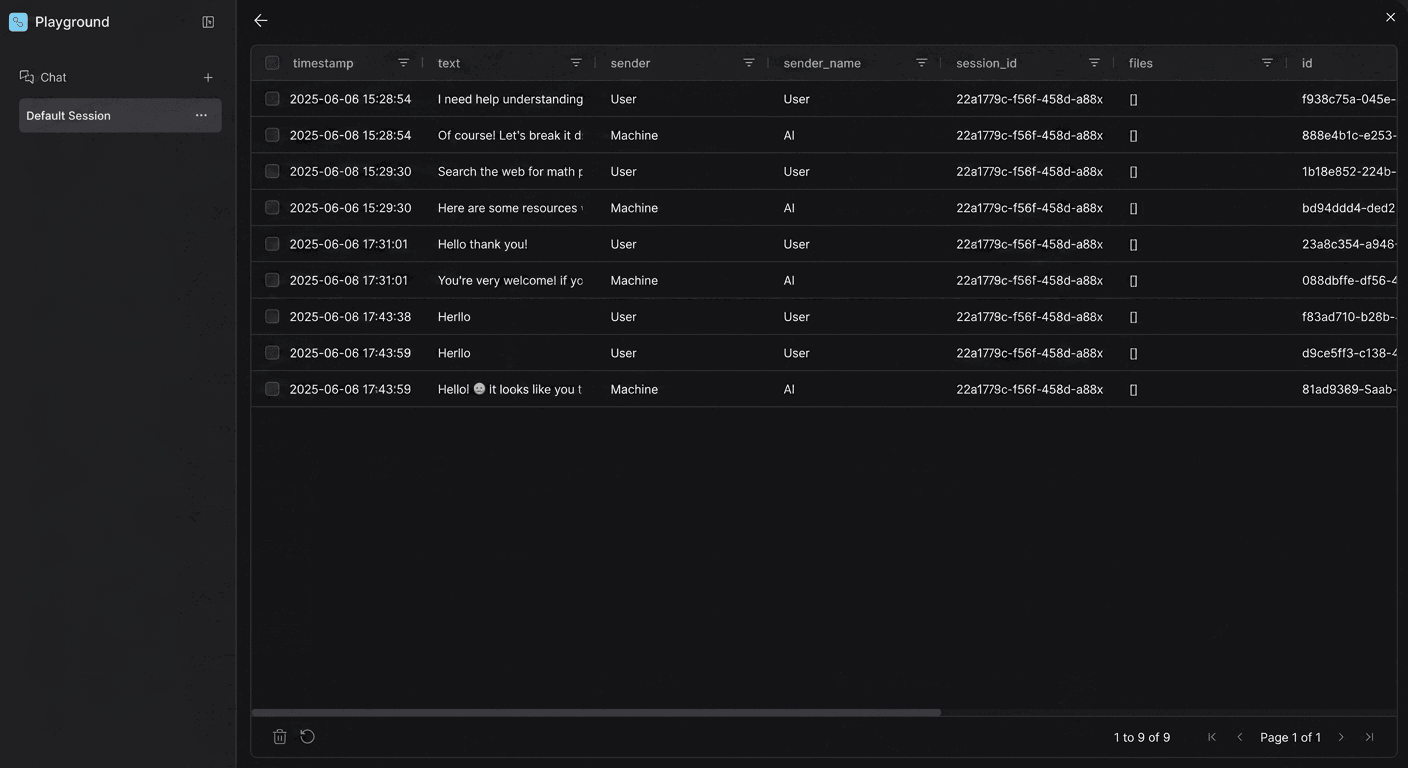Sort by the files column header
This screenshot has height=768, width=1408.
(x=1141, y=63)
